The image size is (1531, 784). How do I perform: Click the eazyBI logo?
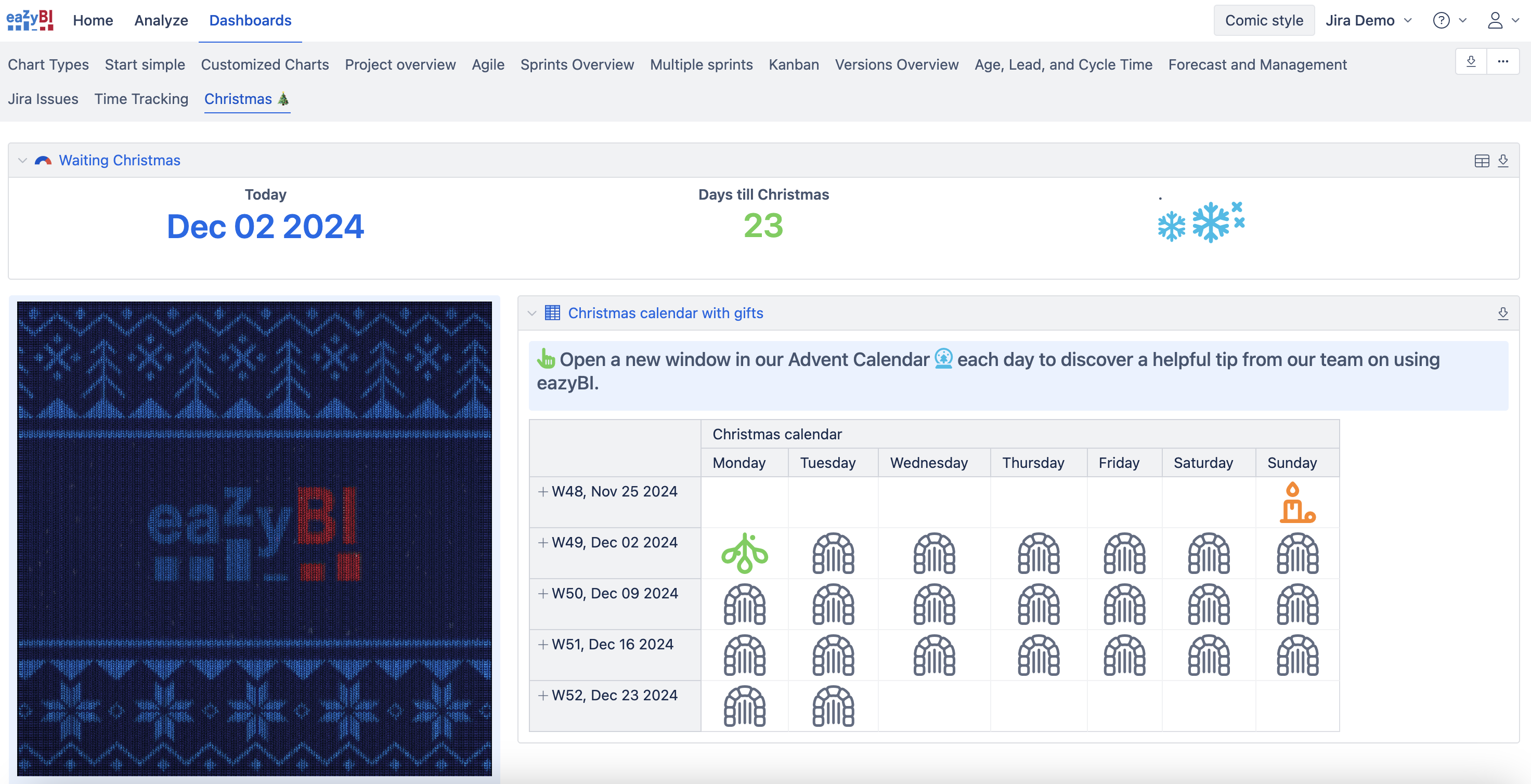[x=30, y=20]
